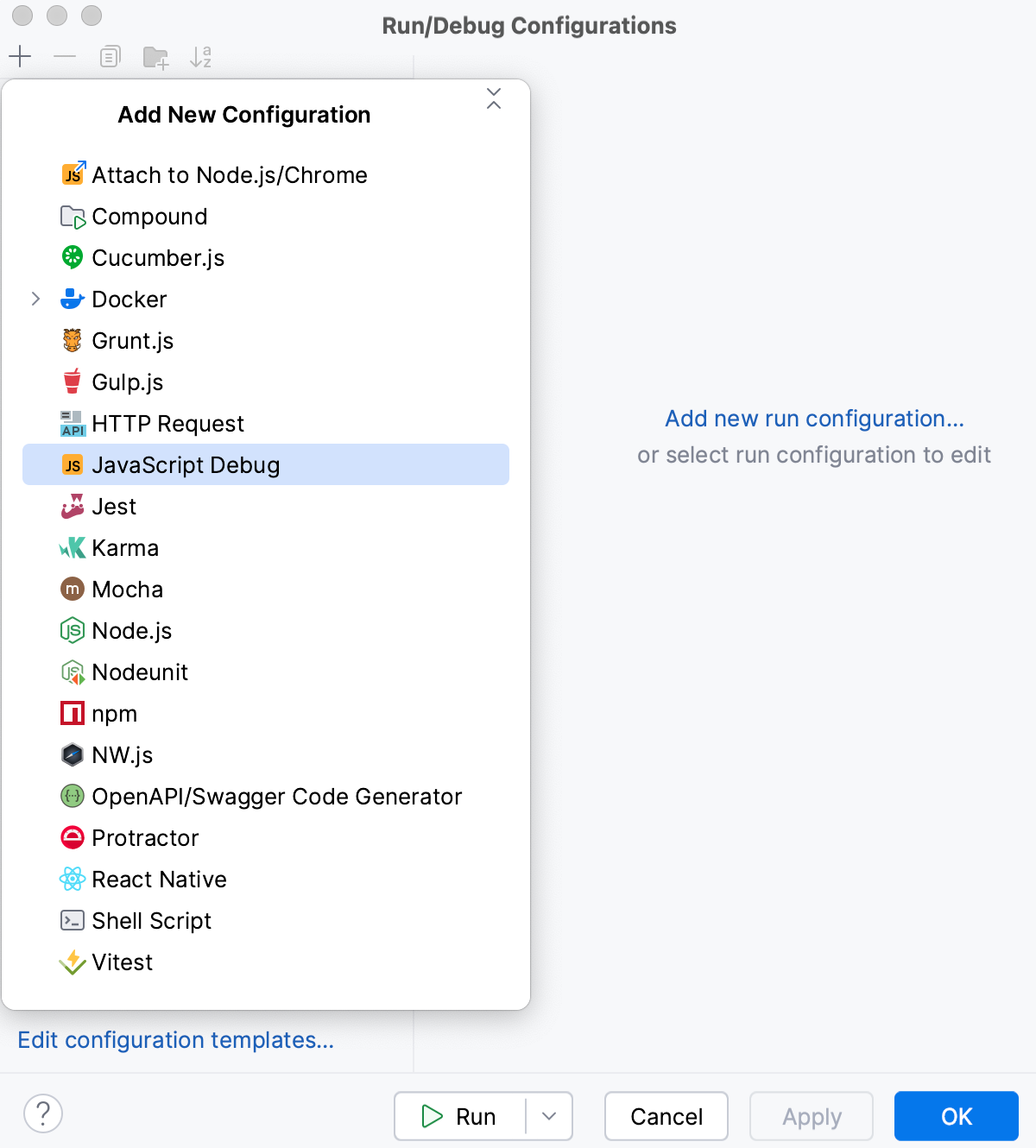This screenshot has width=1036, height=1148.
Task: Choose npm from the configuration list
Action: [115, 713]
